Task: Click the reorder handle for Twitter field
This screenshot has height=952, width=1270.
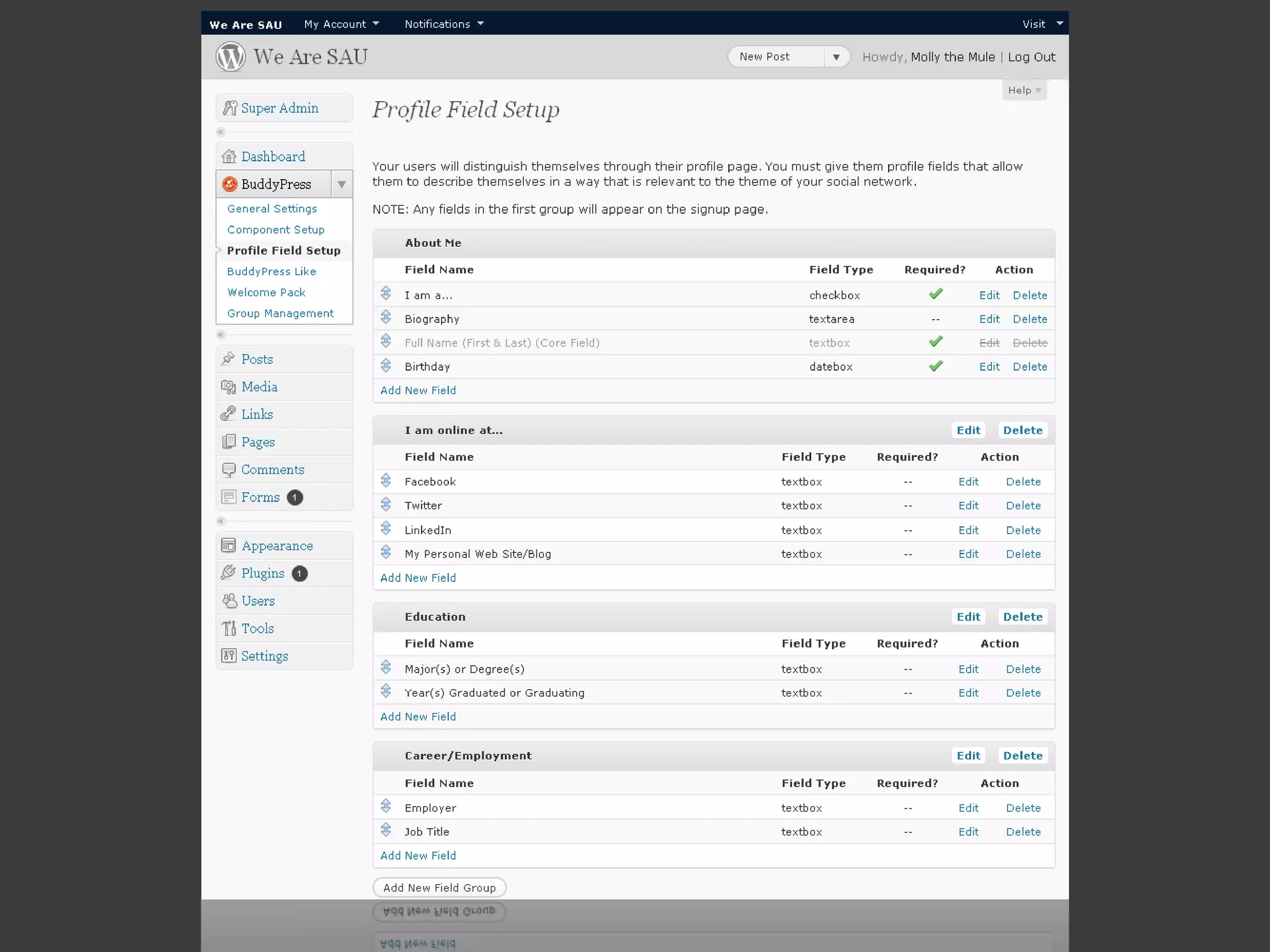Action: click(x=386, y=505)
